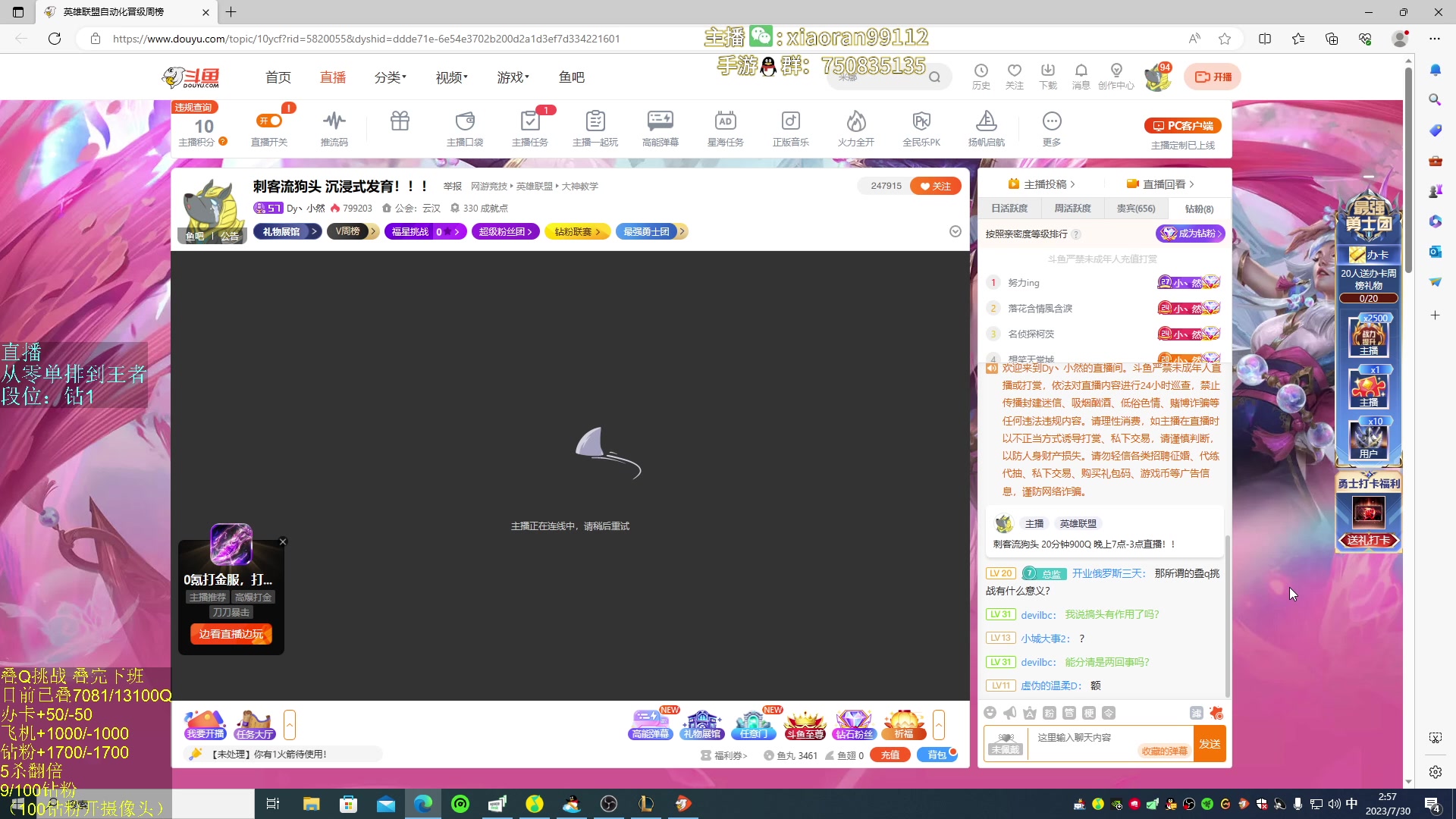Click the PC客户端 button
The height and width of the screenshot is (819, 1456).
[1183, 126]
